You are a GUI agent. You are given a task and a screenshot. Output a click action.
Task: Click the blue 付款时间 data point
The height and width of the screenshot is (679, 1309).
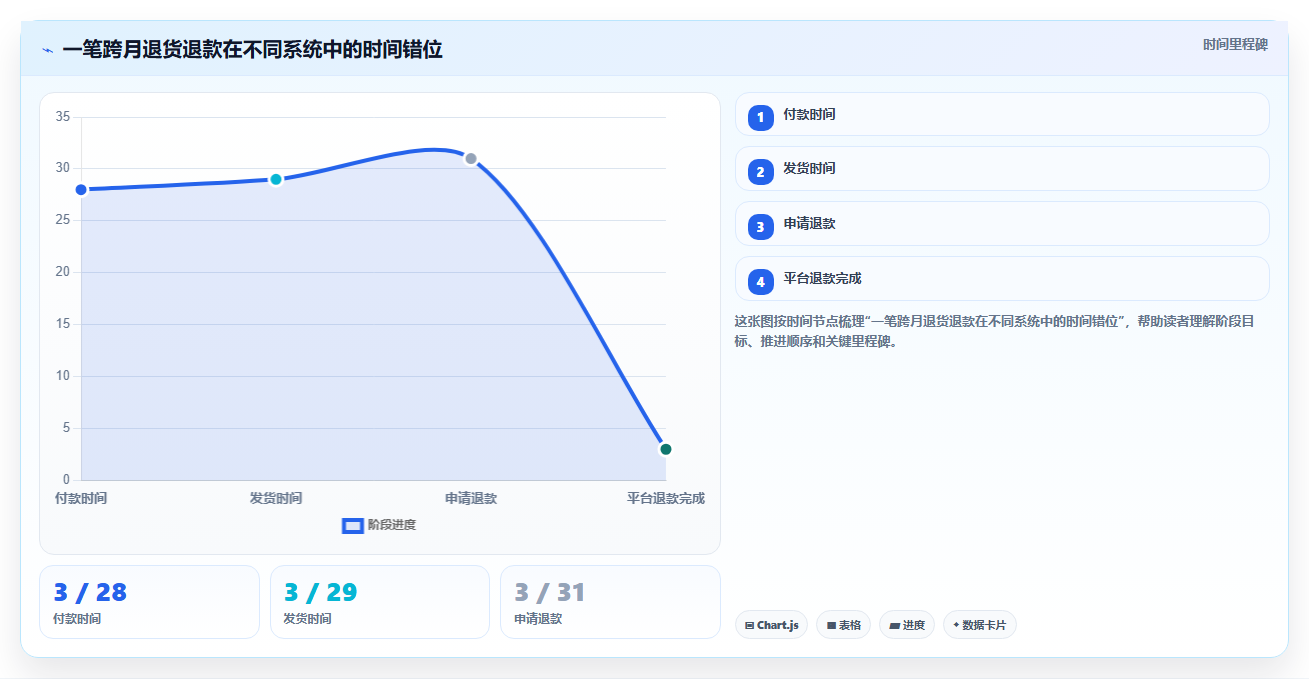pos(81,190)
